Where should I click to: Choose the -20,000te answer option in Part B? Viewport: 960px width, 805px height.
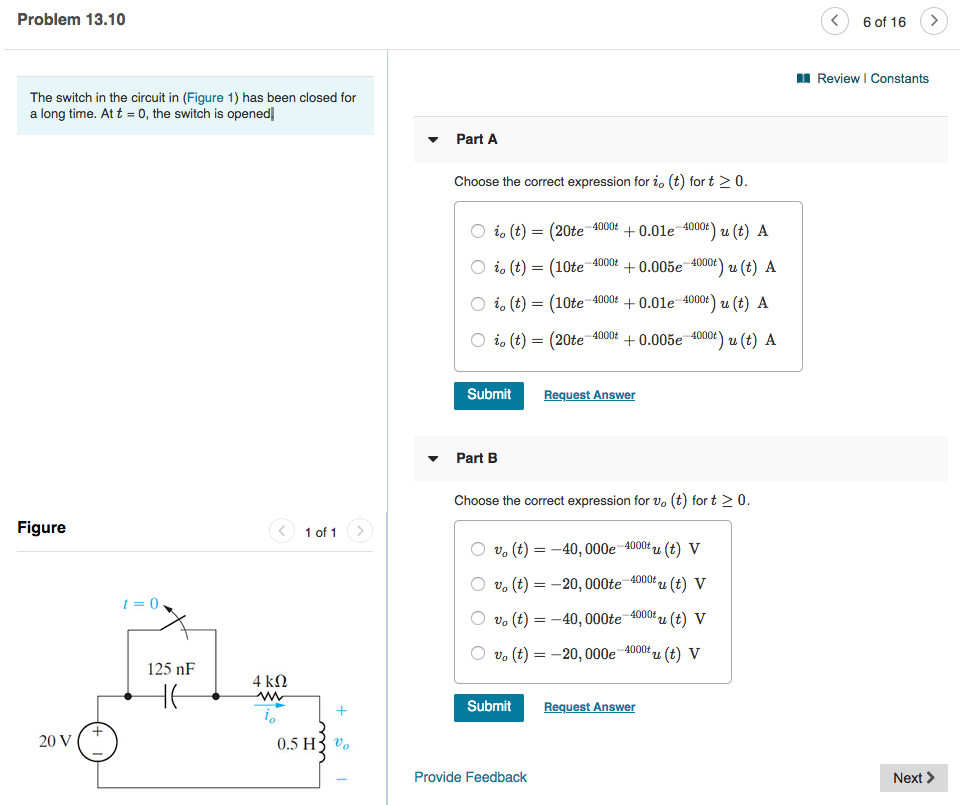tap(478, 584)
